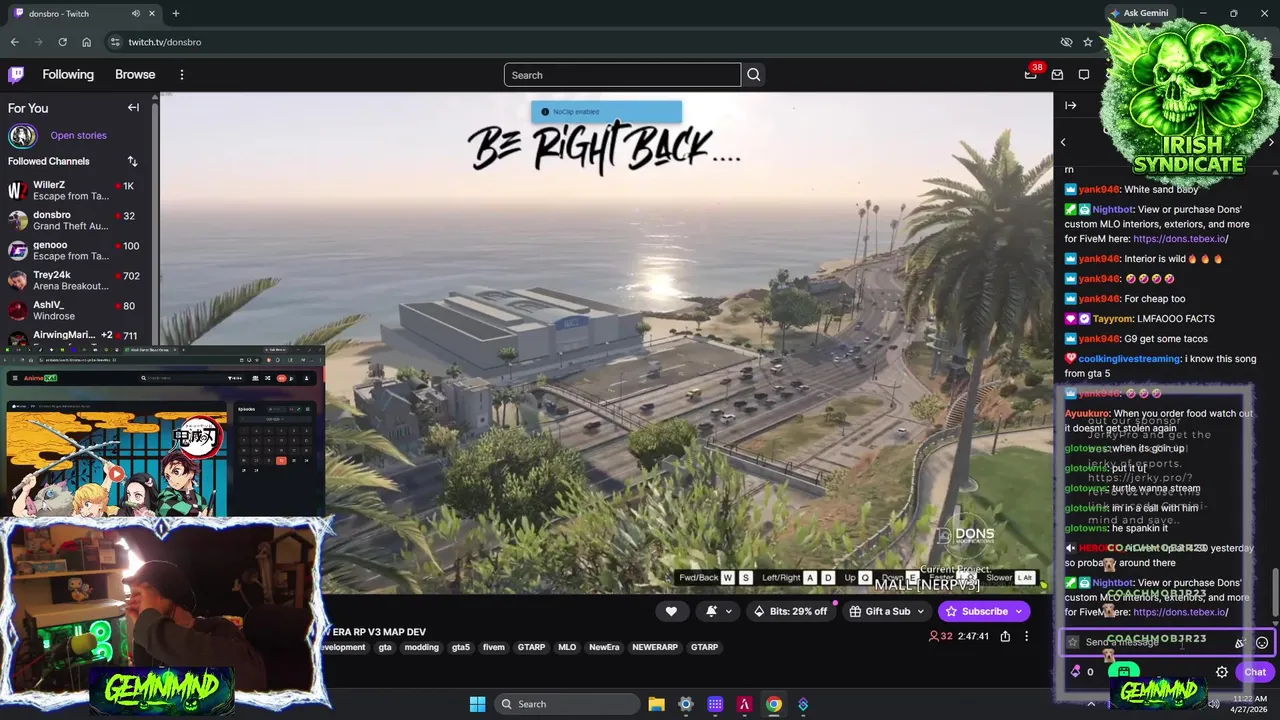The width and height of the screenshot is (1280, 720).
Task: View site information icon in address bar
Action: [x=115, y=42]
